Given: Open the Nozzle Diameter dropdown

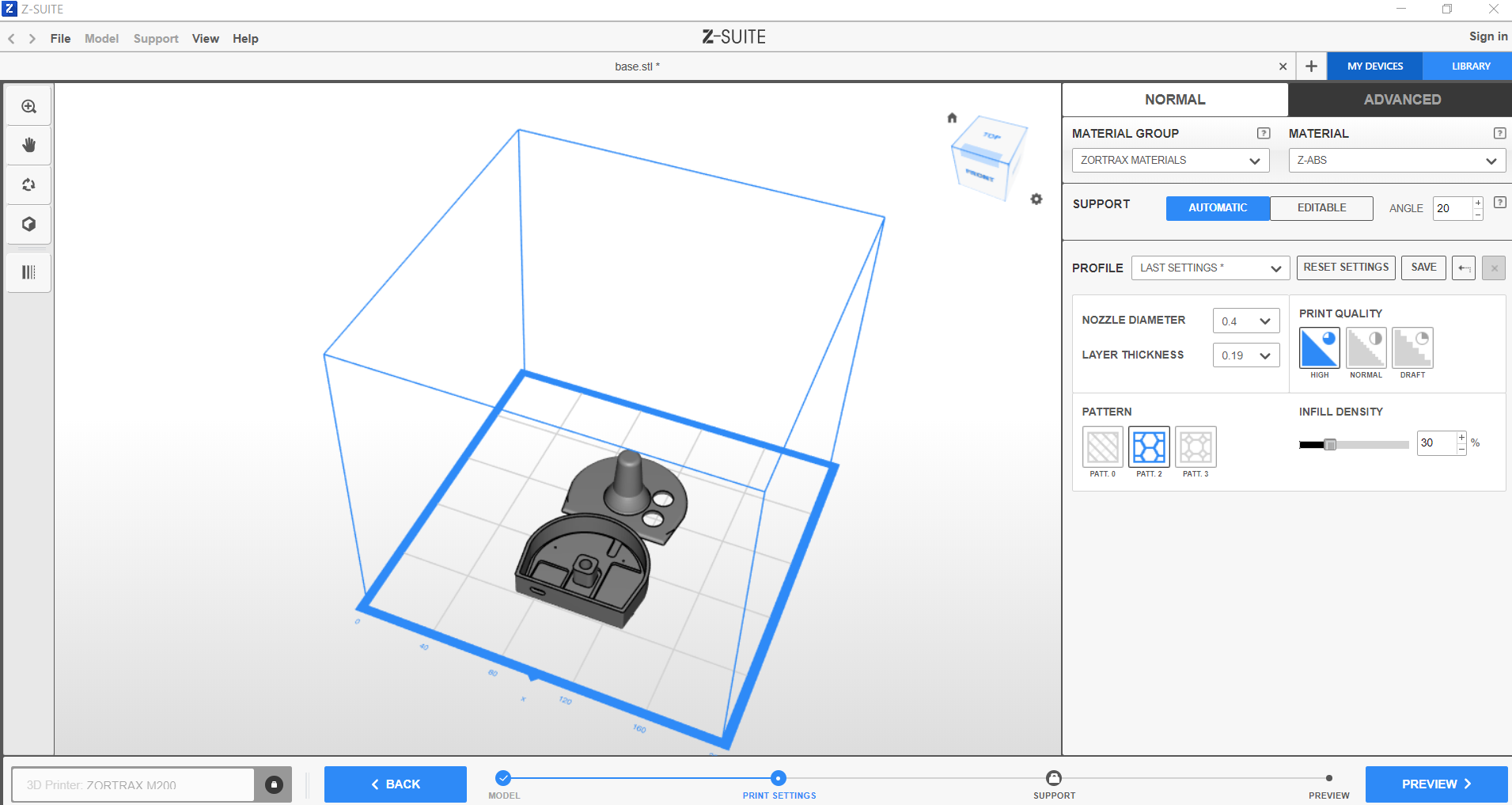Looking at the screenshot, I should (x=1246, y=321).
